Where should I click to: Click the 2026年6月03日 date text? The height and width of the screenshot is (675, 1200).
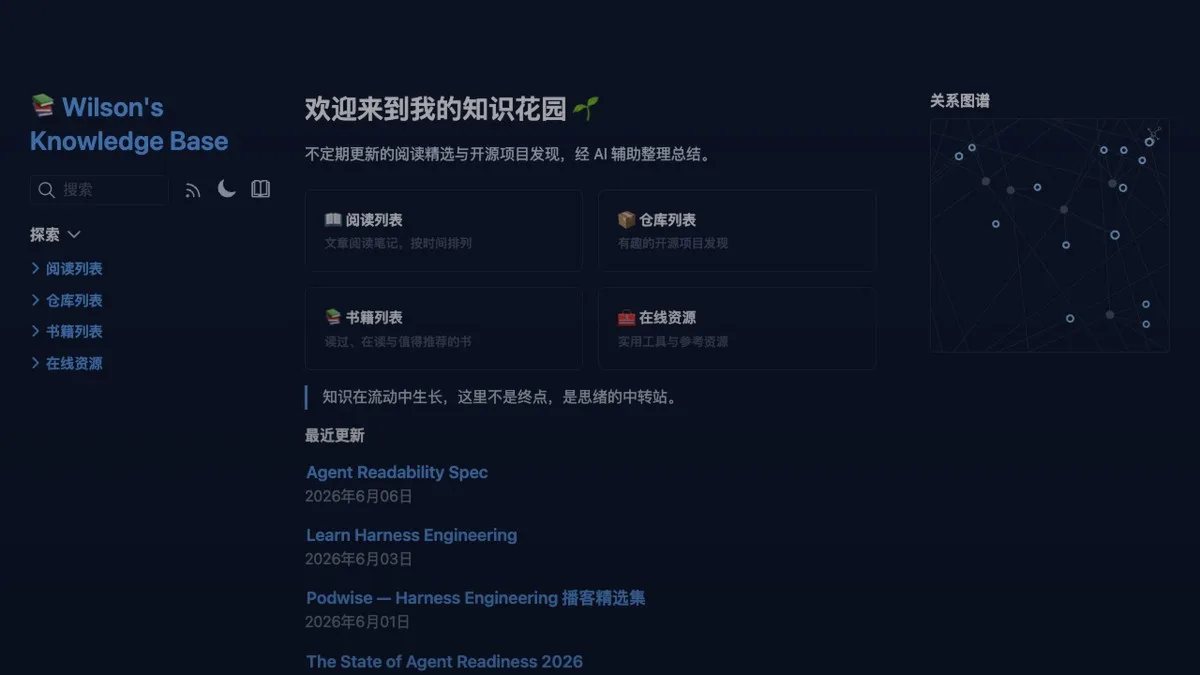click(x=359, y=559)
